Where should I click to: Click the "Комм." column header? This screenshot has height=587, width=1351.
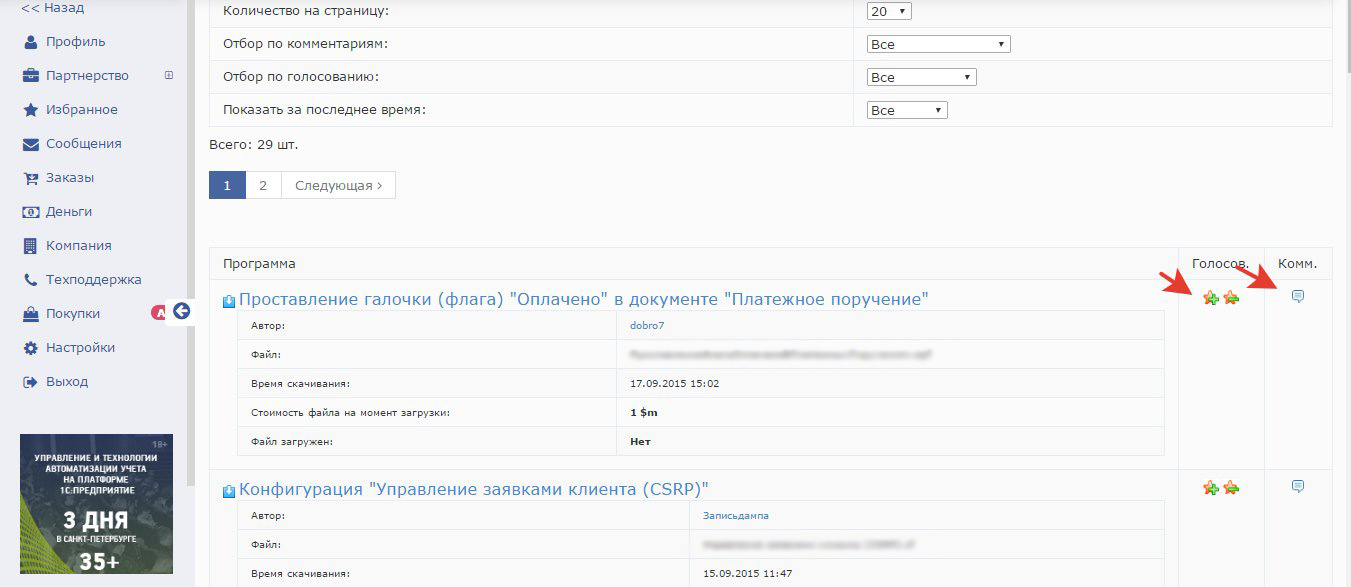(1298, 264)
